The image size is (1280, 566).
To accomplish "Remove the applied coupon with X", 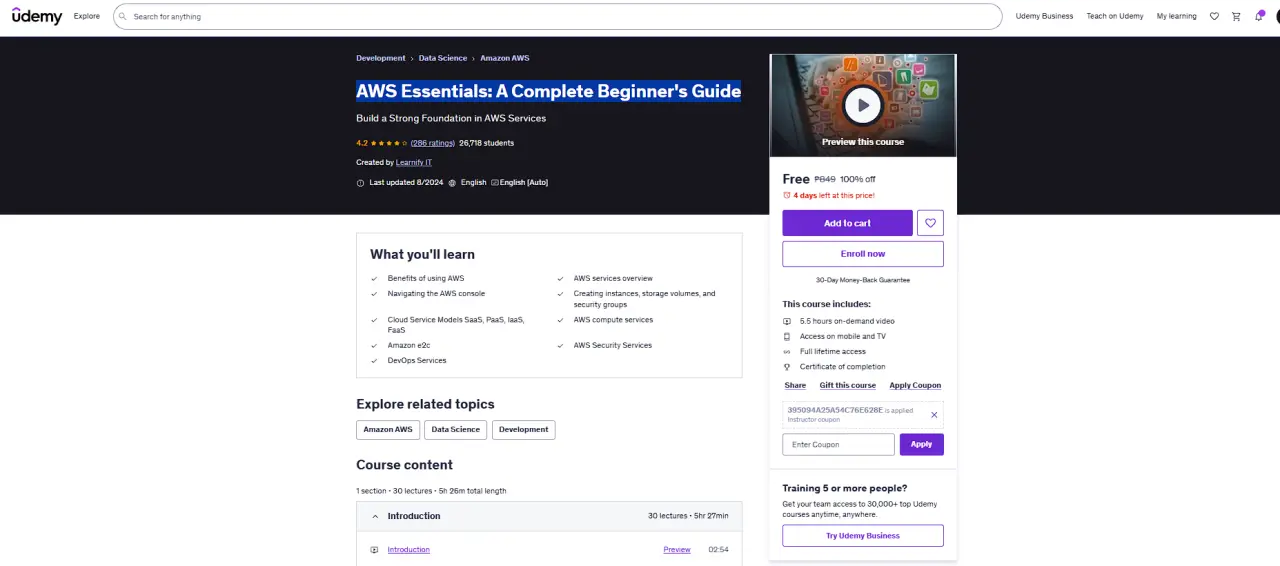I will [934, 415].
